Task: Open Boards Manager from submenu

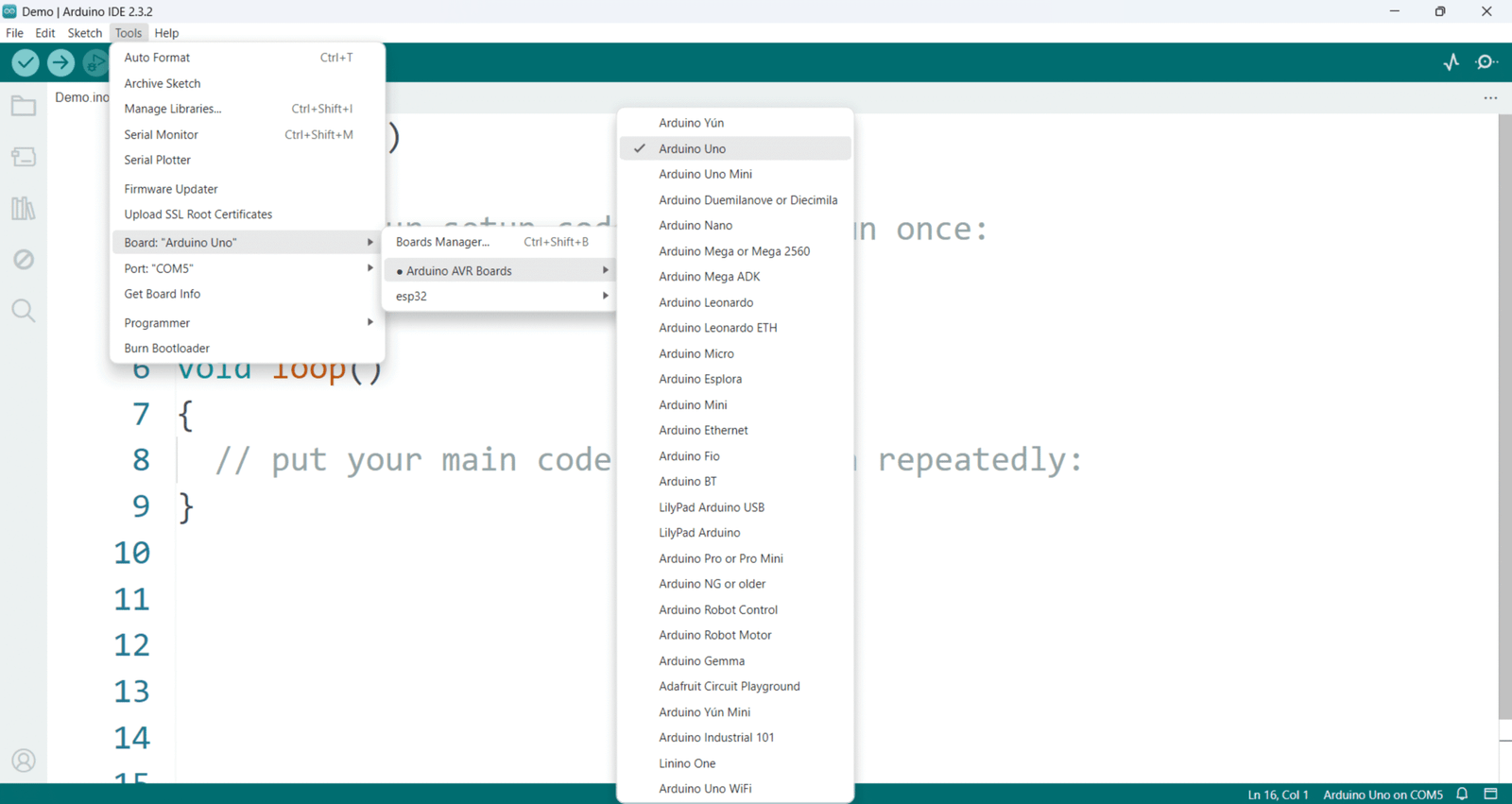Action: [x=500, y=242]
